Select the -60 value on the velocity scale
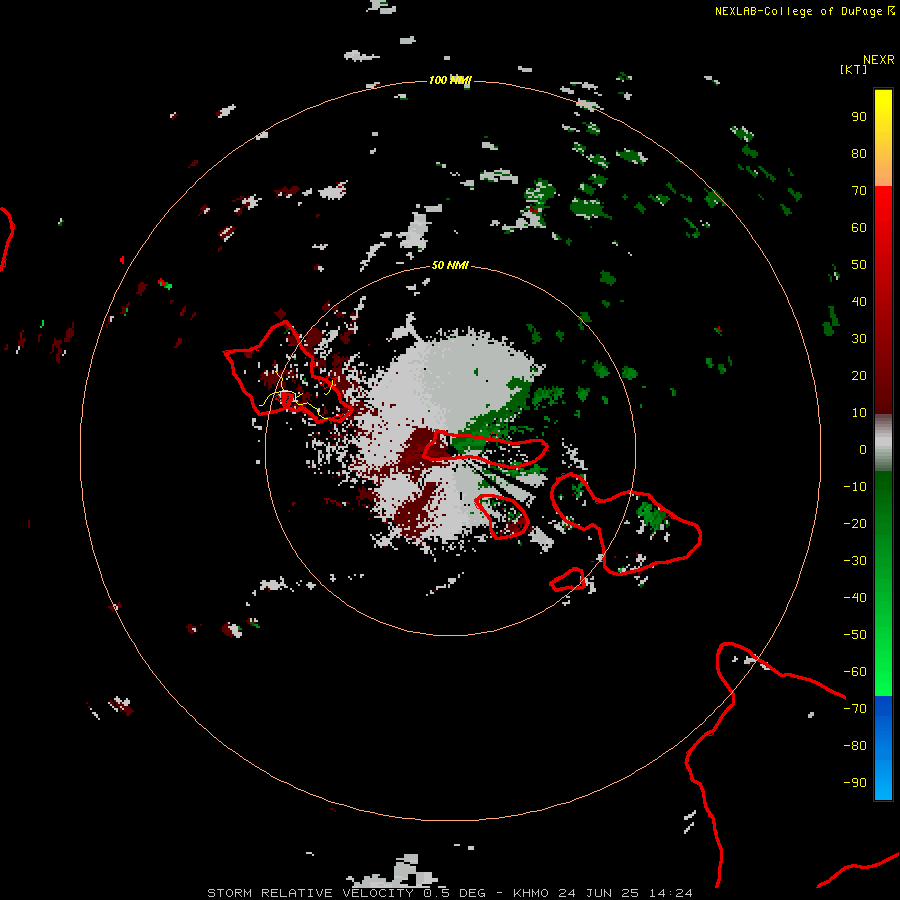 tap(855, 672)
